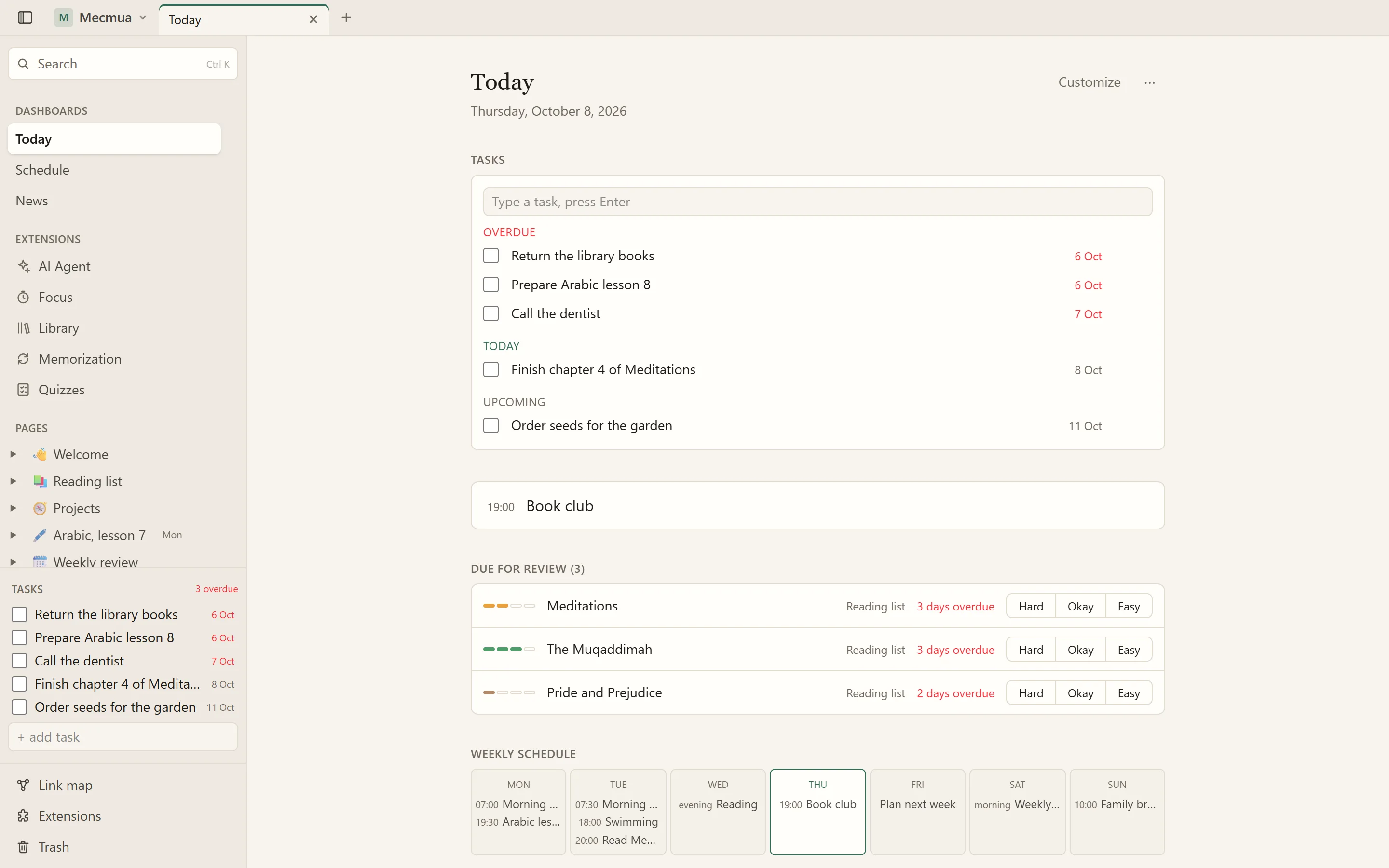The width and height of the screenshot is (1389, 868).
Task: Open the Trash bin icon
Action: [x=24, y=847]
